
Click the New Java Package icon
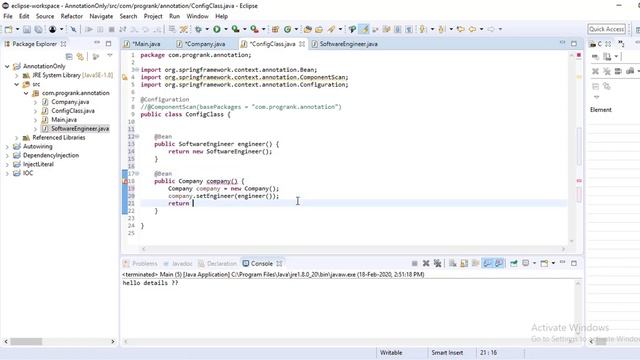tap(276, 29)
